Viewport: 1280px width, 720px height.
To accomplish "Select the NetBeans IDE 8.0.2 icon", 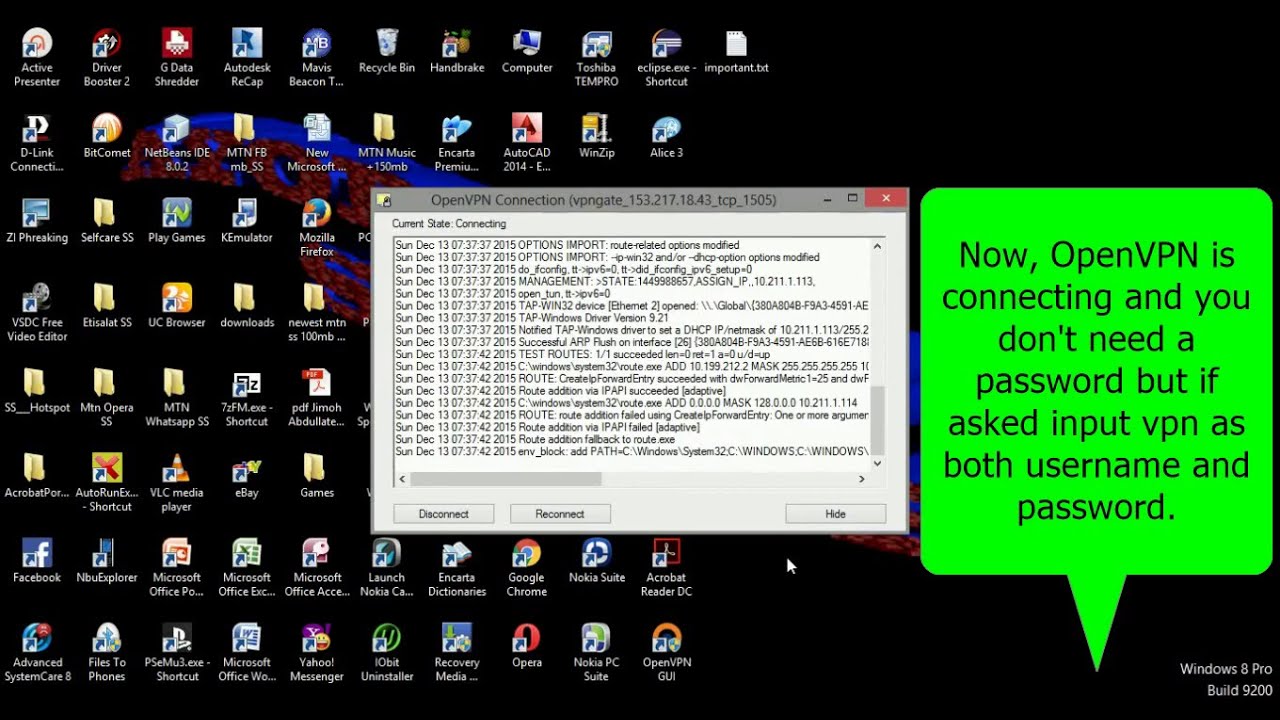I will (x=177, y=143).
